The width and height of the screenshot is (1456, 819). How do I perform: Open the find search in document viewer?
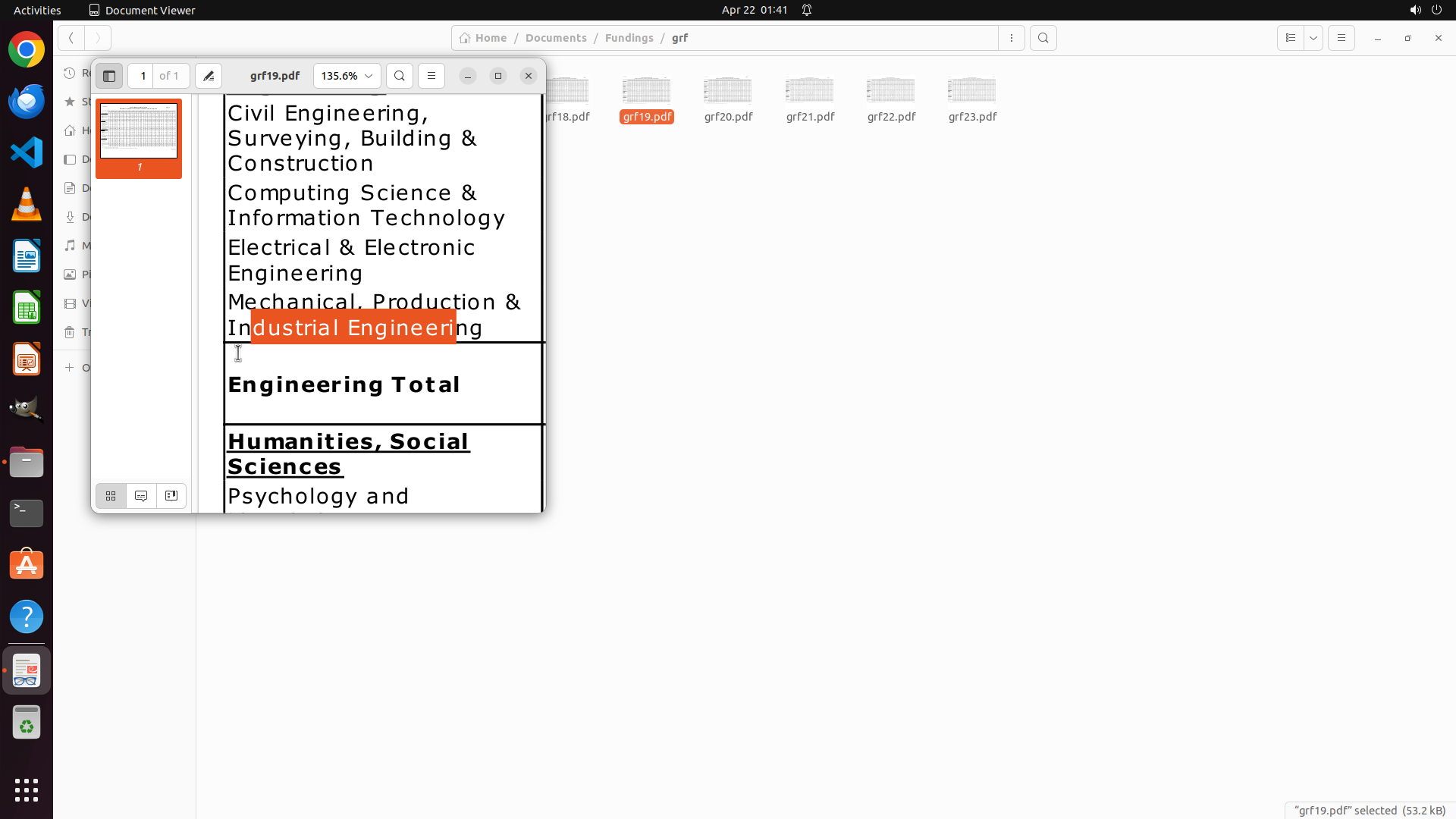(400, 76)
